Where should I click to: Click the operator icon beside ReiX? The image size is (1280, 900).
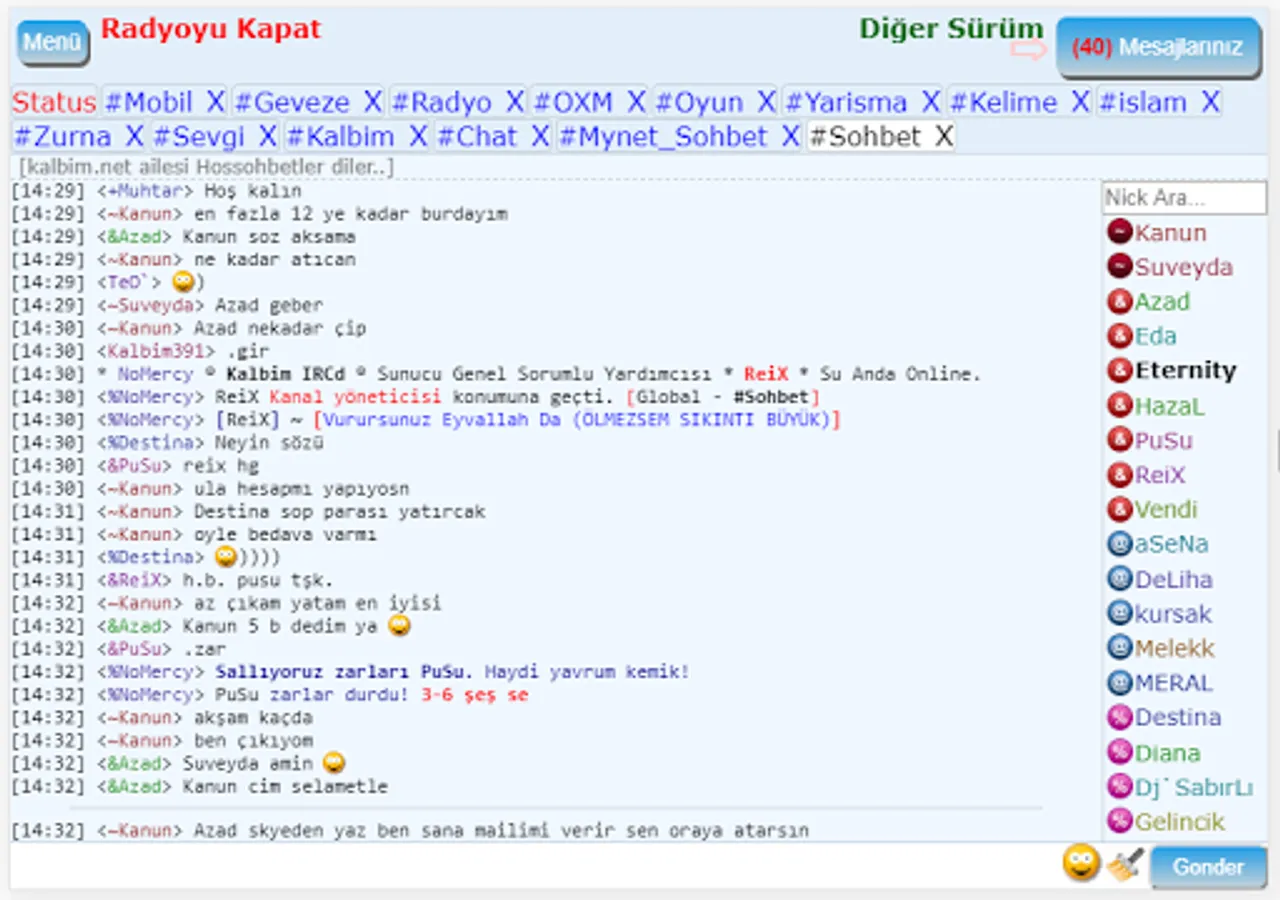(1119, 475)
